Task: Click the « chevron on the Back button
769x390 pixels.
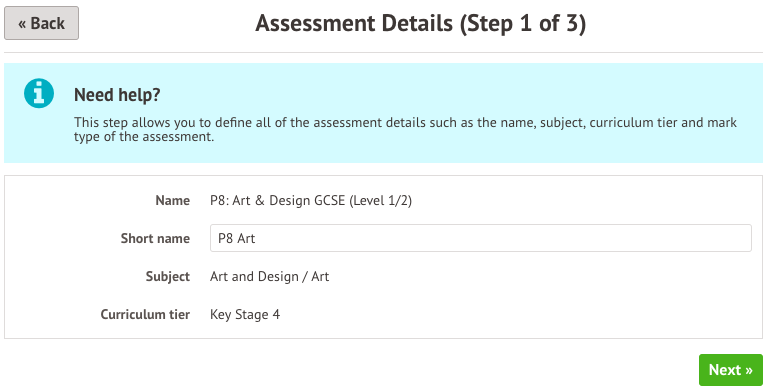Action: click(x=22, y=24)
